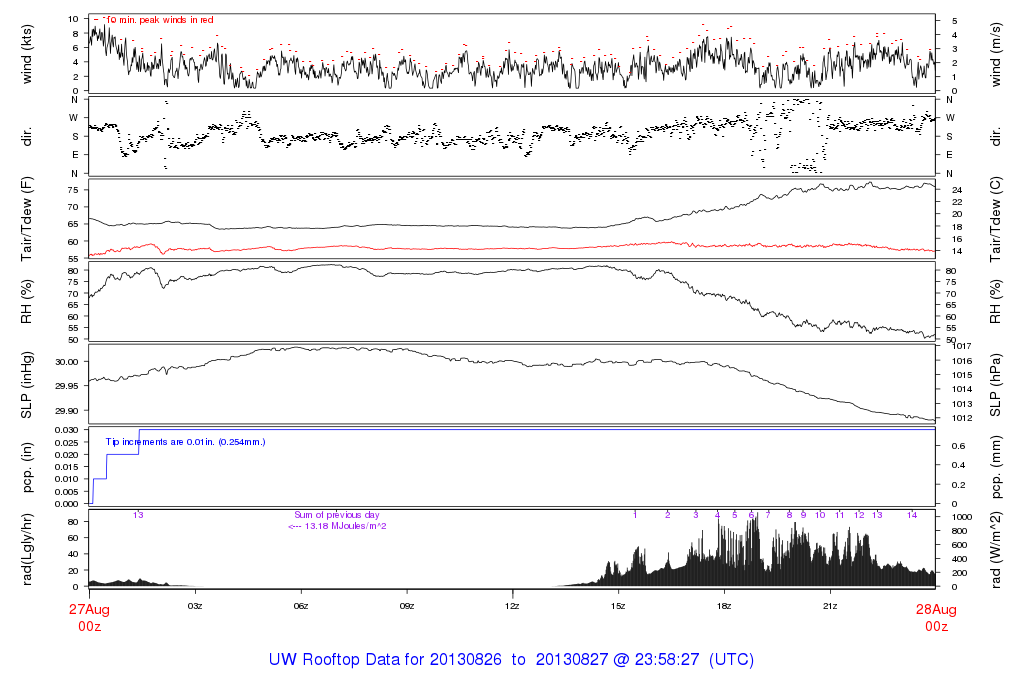Viewport: 1024px width, 700px height.
Task: Click the "RH (%)" left axis label
Action: point(27,300)
